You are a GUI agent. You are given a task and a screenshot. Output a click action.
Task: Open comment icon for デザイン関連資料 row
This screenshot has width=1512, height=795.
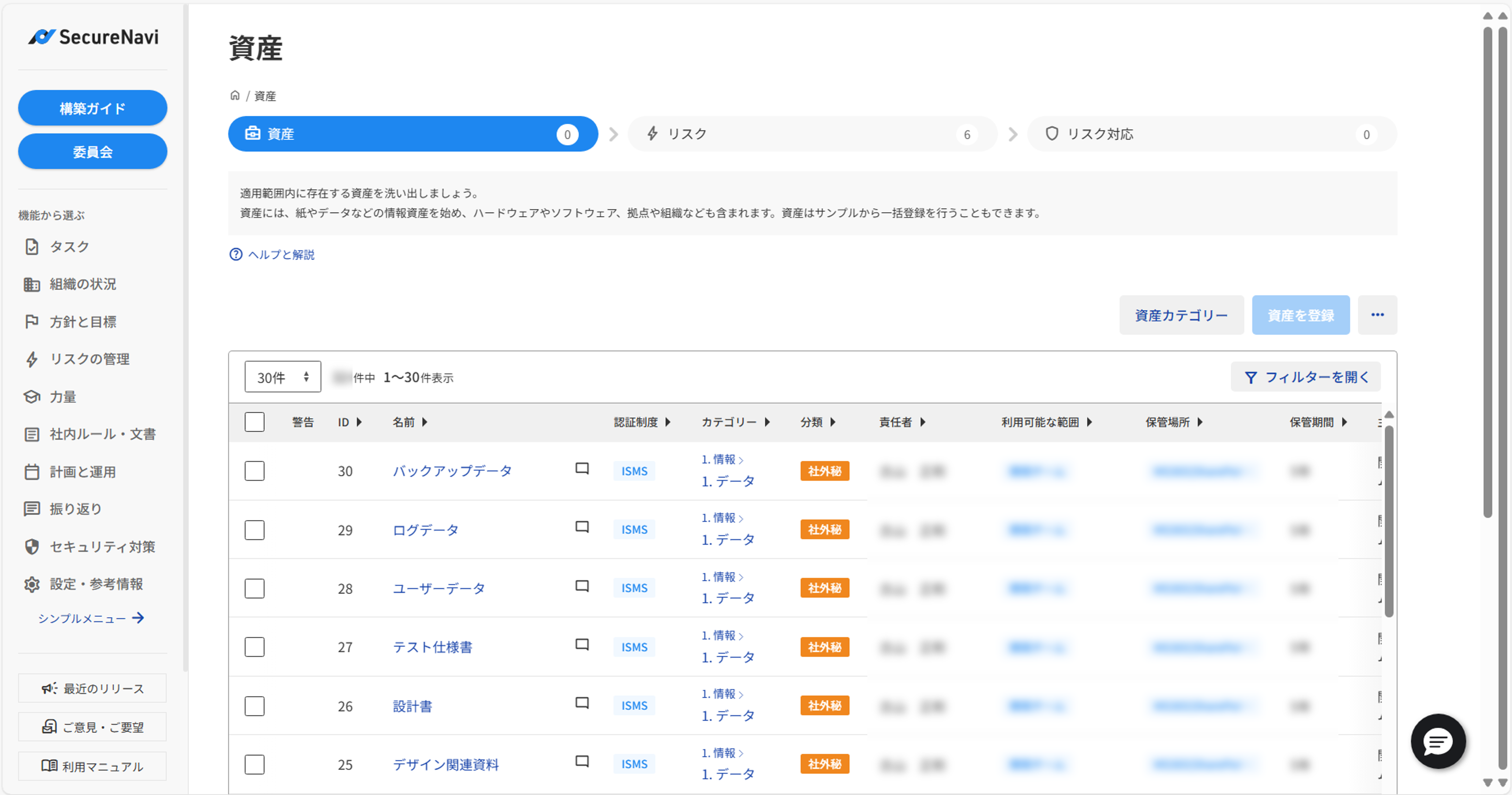[x=582, y=762]
